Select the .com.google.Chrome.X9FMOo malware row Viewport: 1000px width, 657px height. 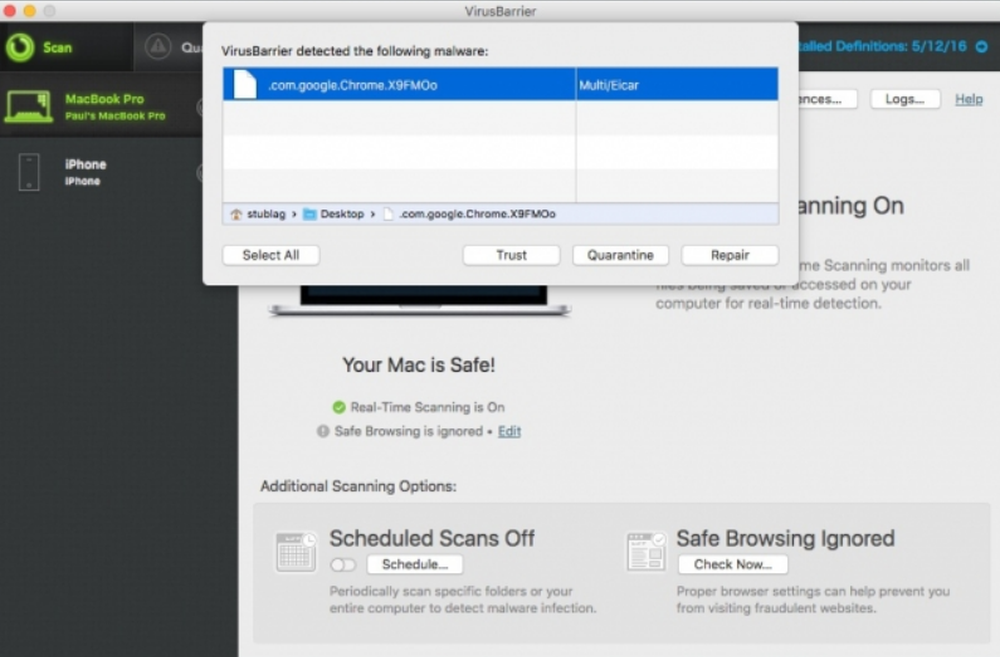tap(501, 84)
